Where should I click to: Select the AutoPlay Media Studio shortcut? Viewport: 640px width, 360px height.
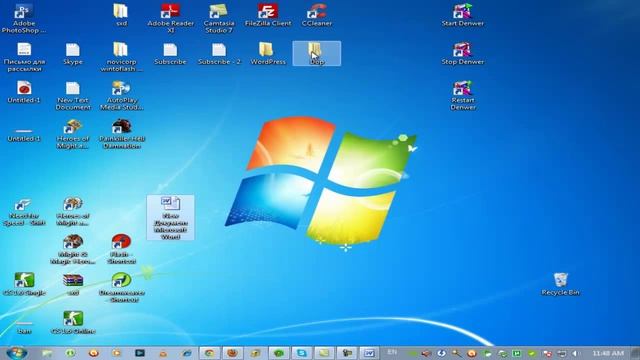[121, 96]
